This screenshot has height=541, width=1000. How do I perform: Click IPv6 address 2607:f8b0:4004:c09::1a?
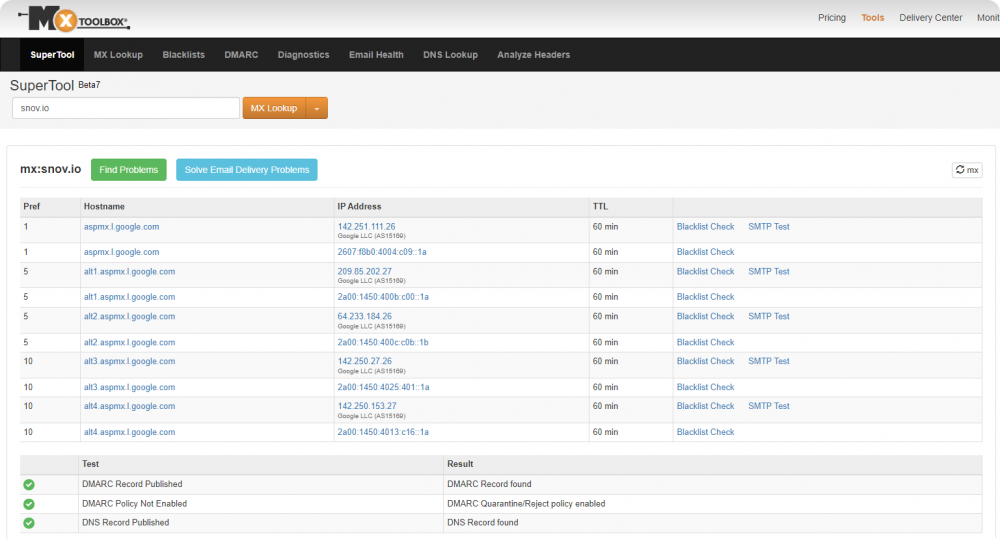pyautogui.click(x=382, y=253)
